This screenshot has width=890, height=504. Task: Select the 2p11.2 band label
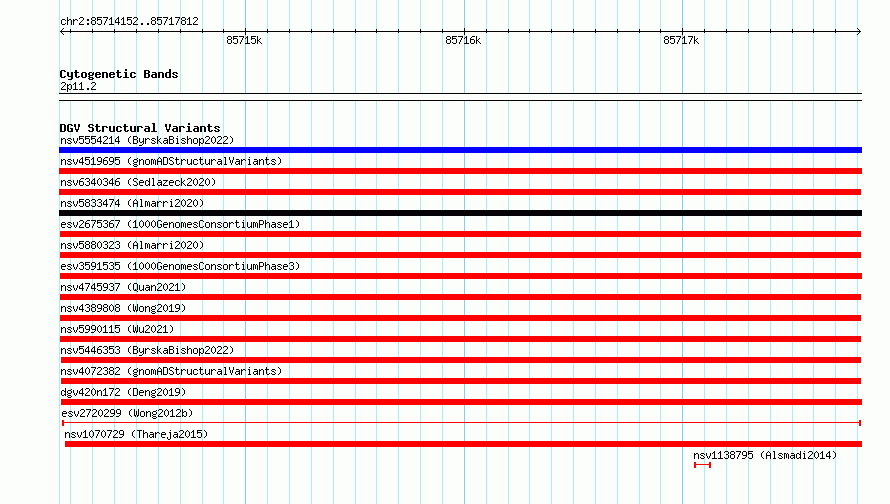click(78, 86)
